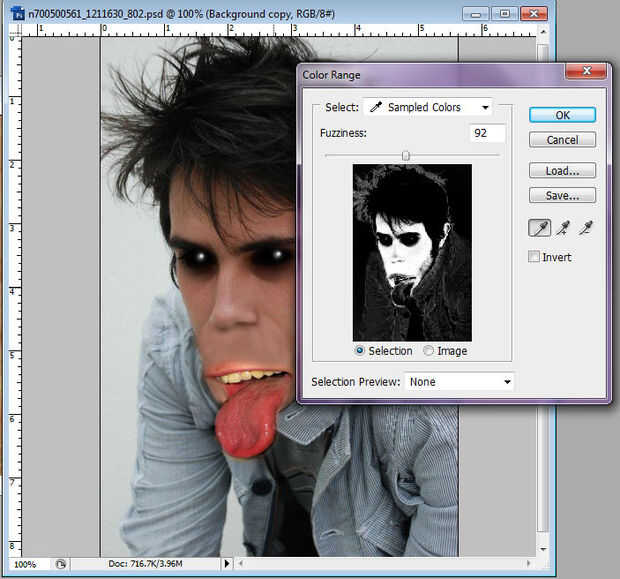Choose the Image radio button
This screenshot has width=620, height=579.
428,351
